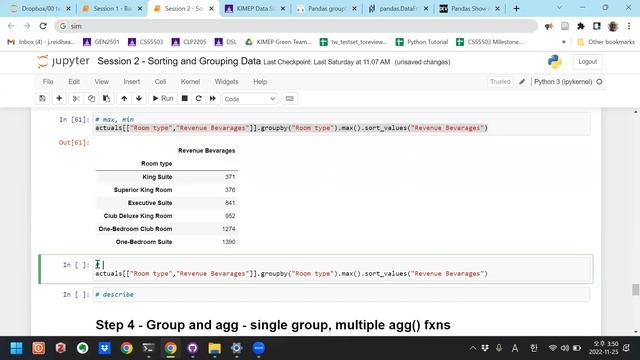The image size is (640, 360).
Task: Save notebook with the floppy disk icon
Action: (x=42, y=99)
